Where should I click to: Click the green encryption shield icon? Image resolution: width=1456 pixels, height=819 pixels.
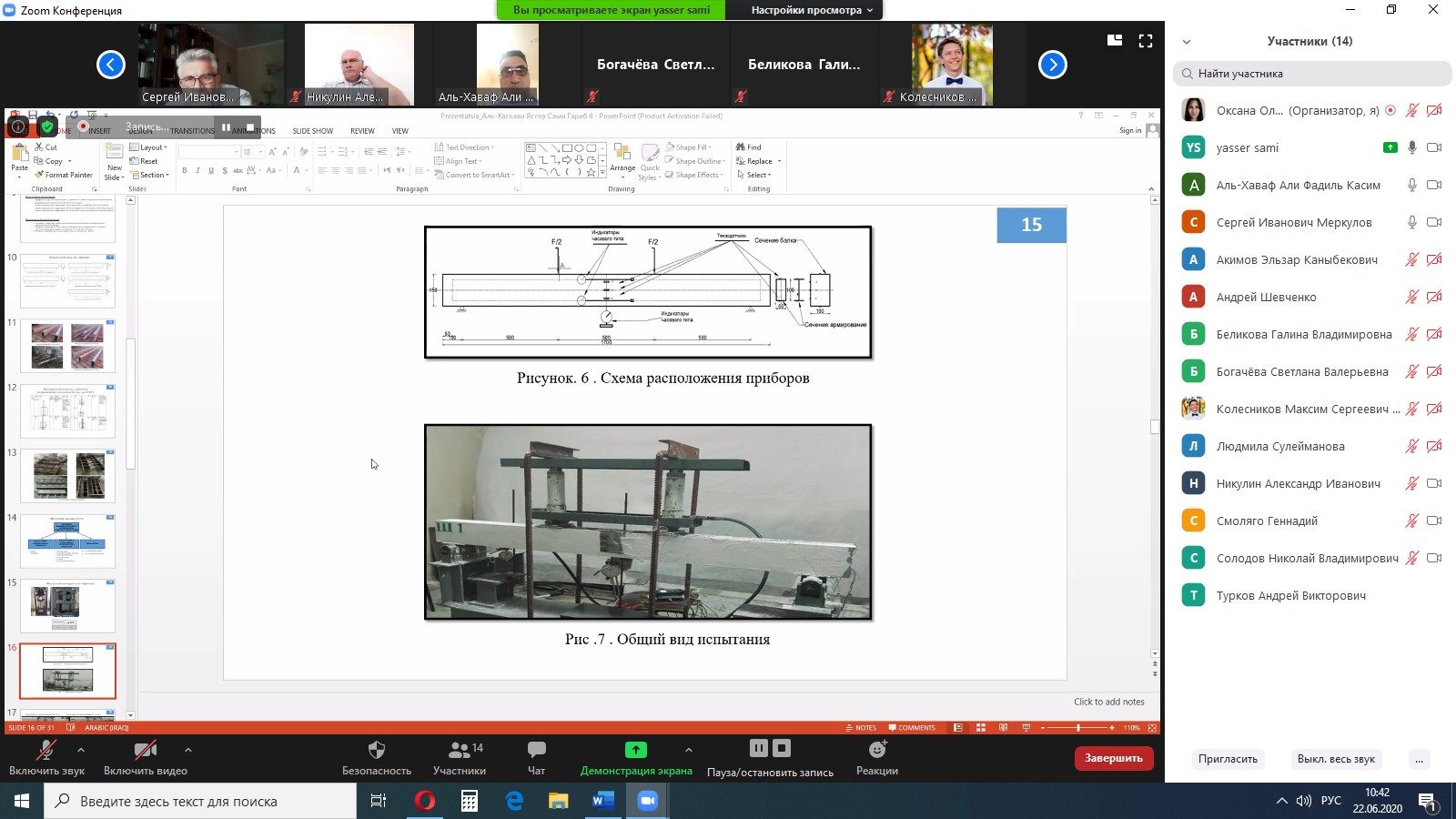click(x=47, y=126)
